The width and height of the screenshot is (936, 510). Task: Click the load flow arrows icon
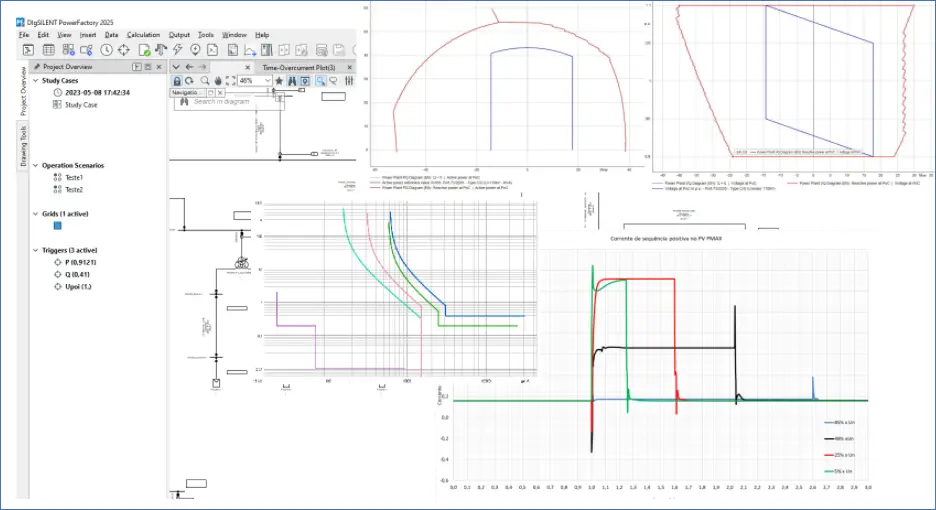click(161, 50)
